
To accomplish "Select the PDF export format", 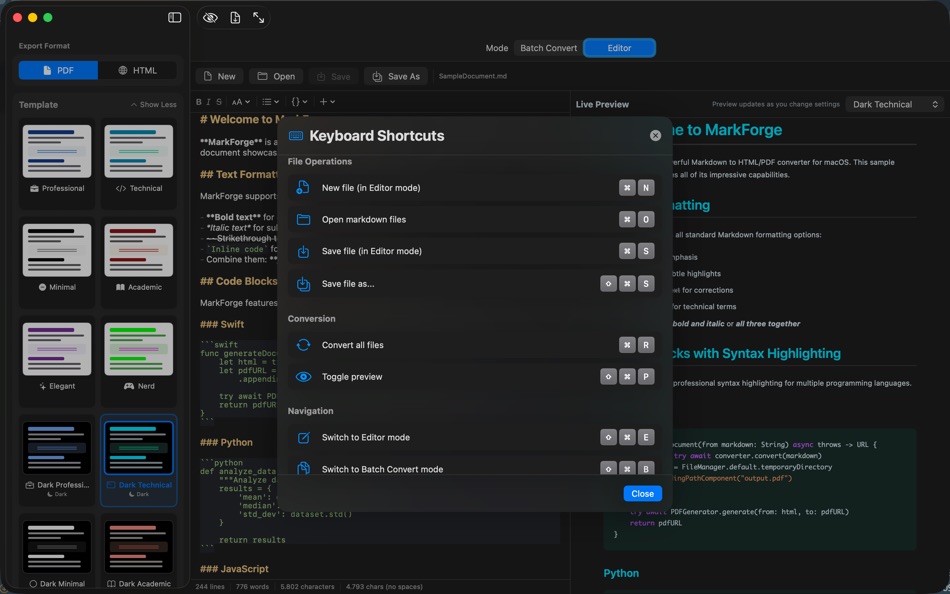I will click(55, 69).
